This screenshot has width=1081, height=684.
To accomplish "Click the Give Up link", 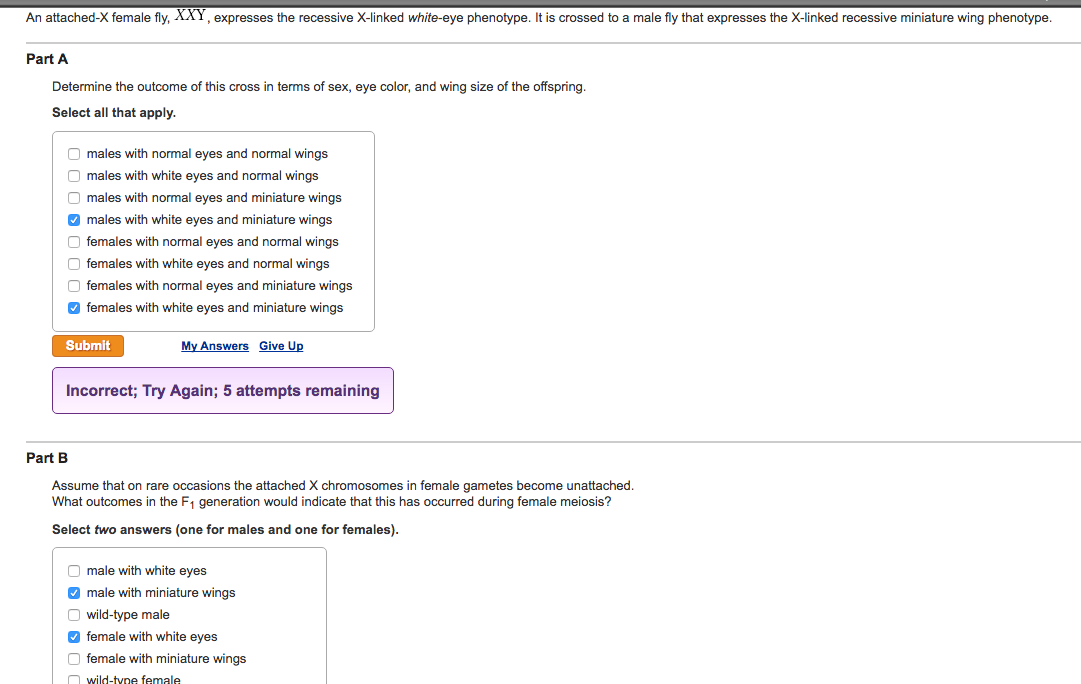I will 281,346.
